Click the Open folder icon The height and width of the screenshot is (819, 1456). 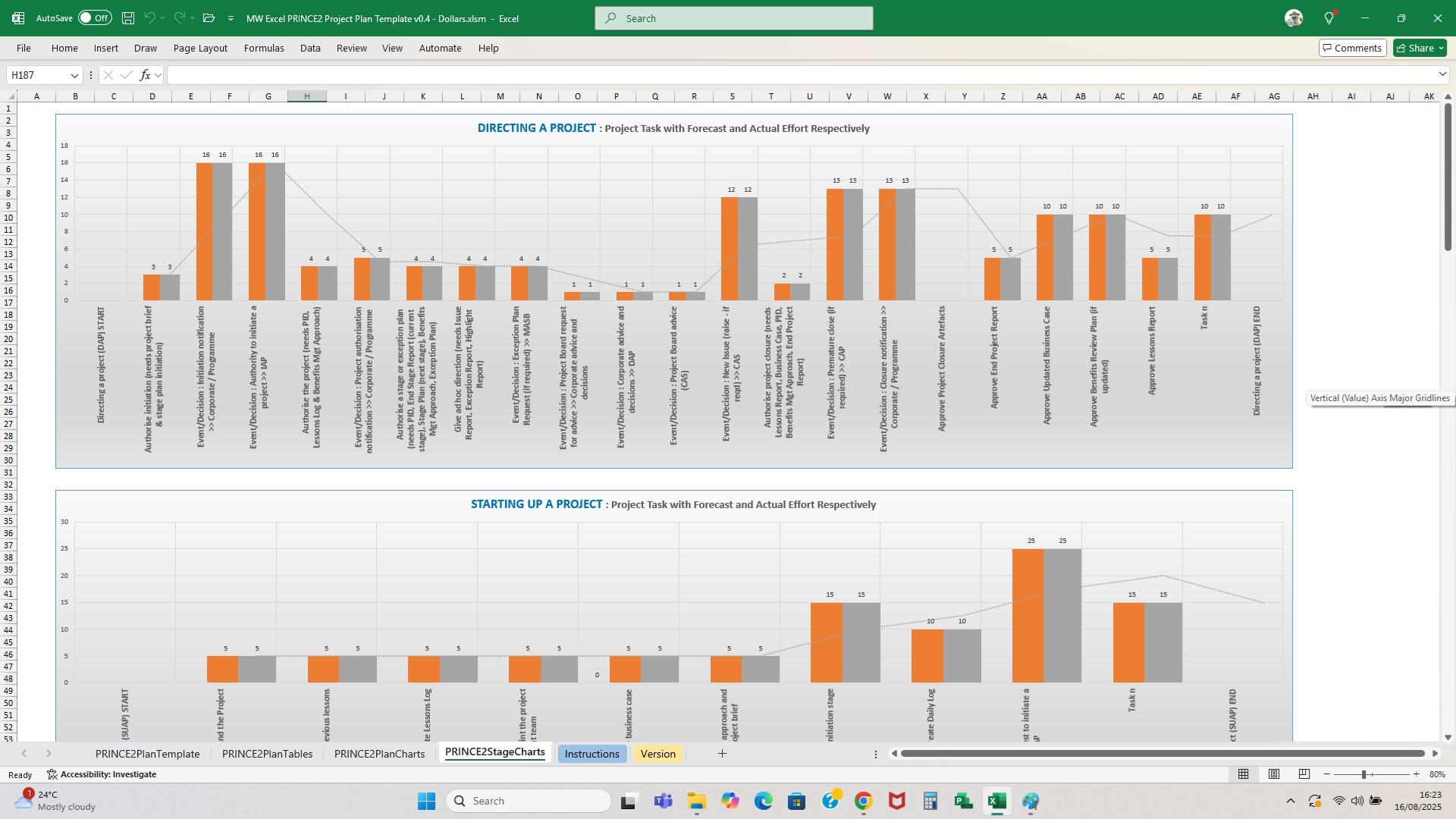(209, 18)
